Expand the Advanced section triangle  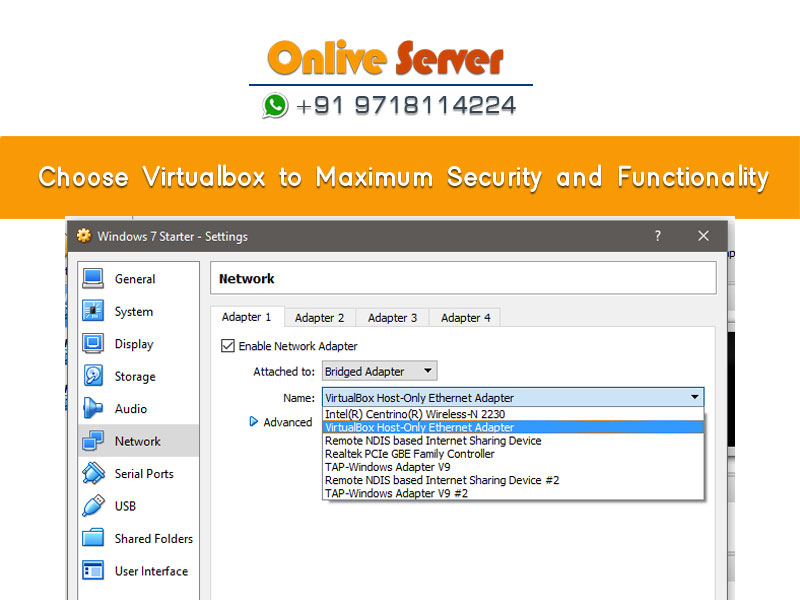[253, 421]
